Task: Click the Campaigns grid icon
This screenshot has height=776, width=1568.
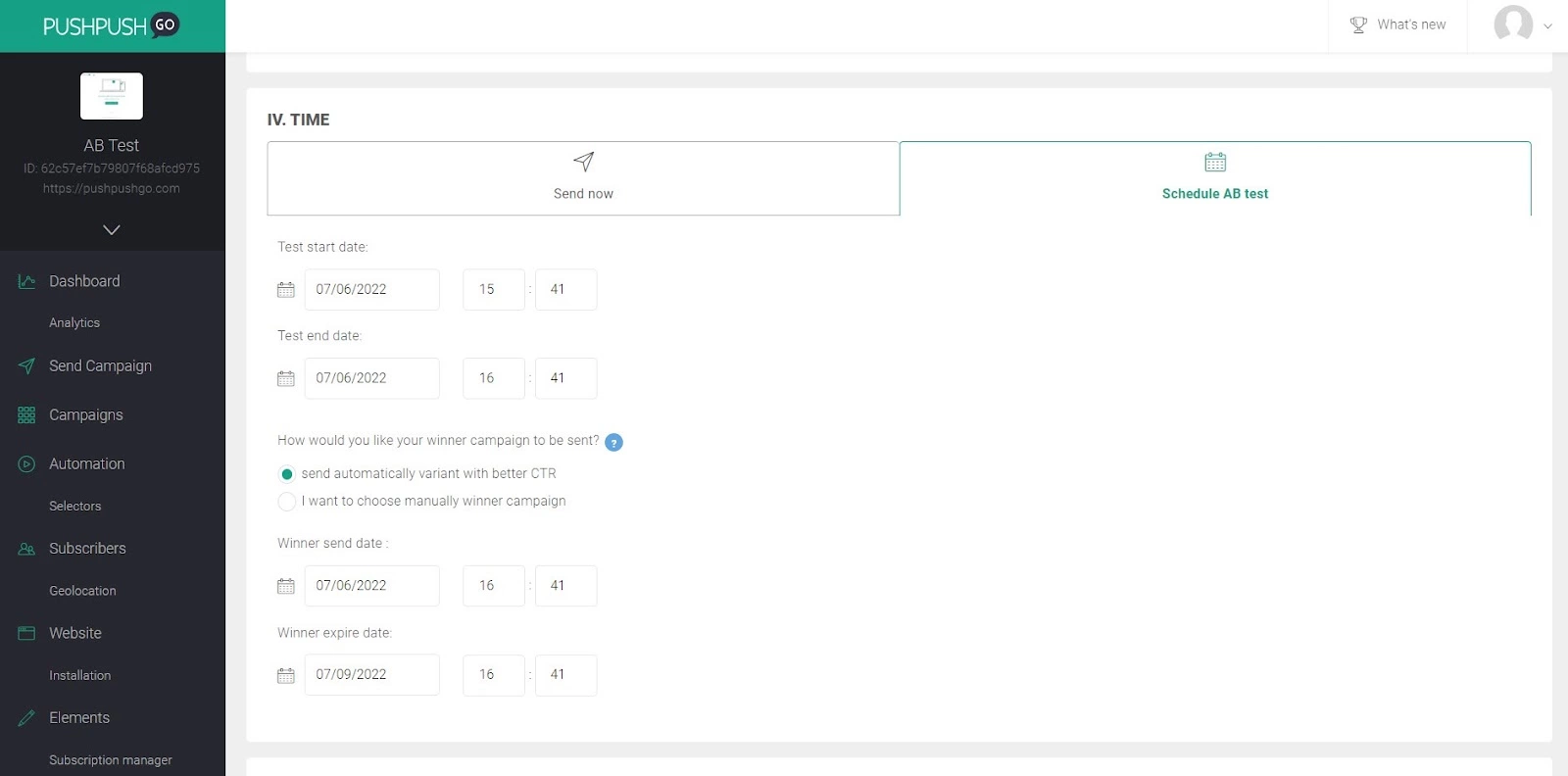Action: (x=26, y=415)
